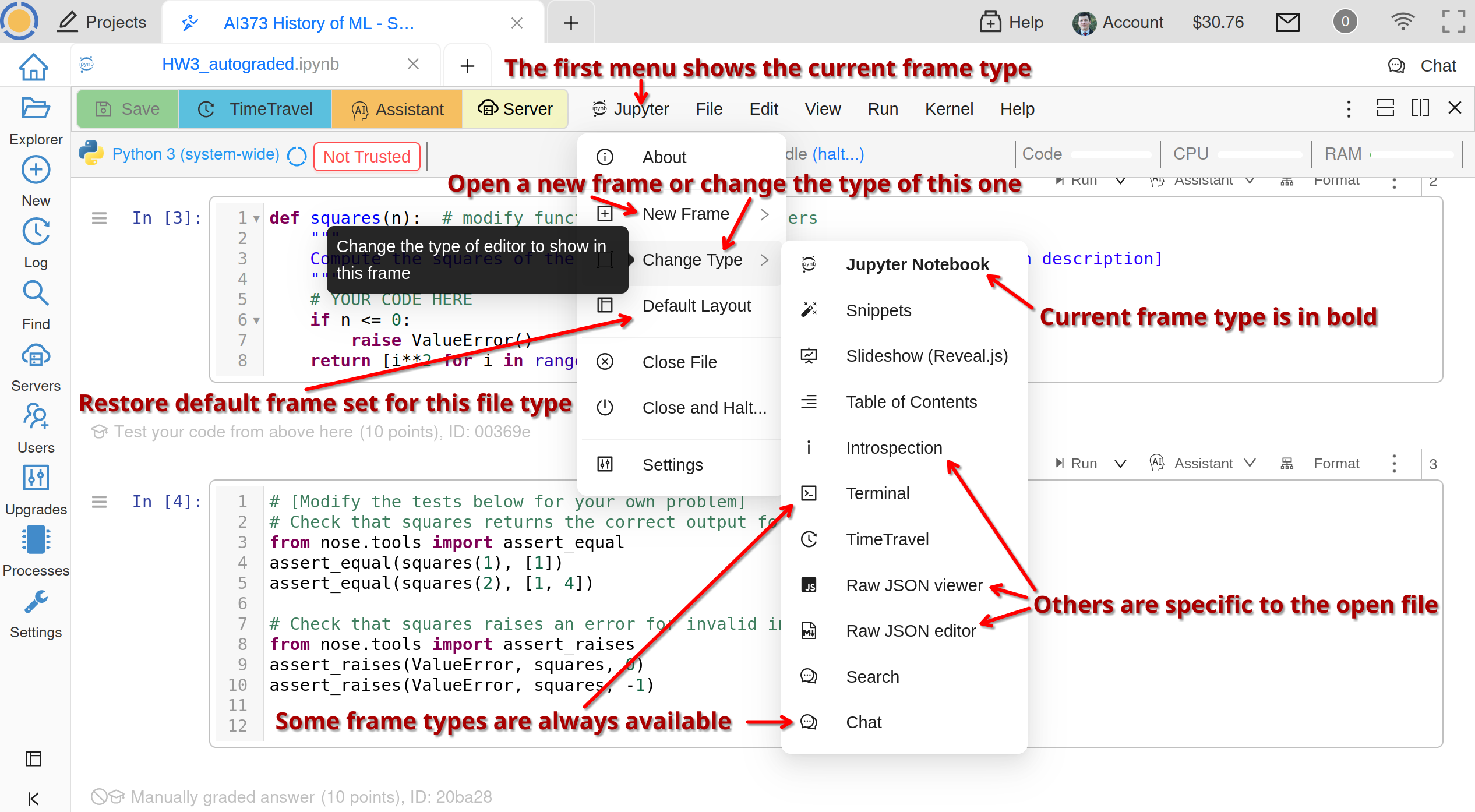
Task: Expand Assistant dropdown above cell In [4]
Action: [1249, 464]
